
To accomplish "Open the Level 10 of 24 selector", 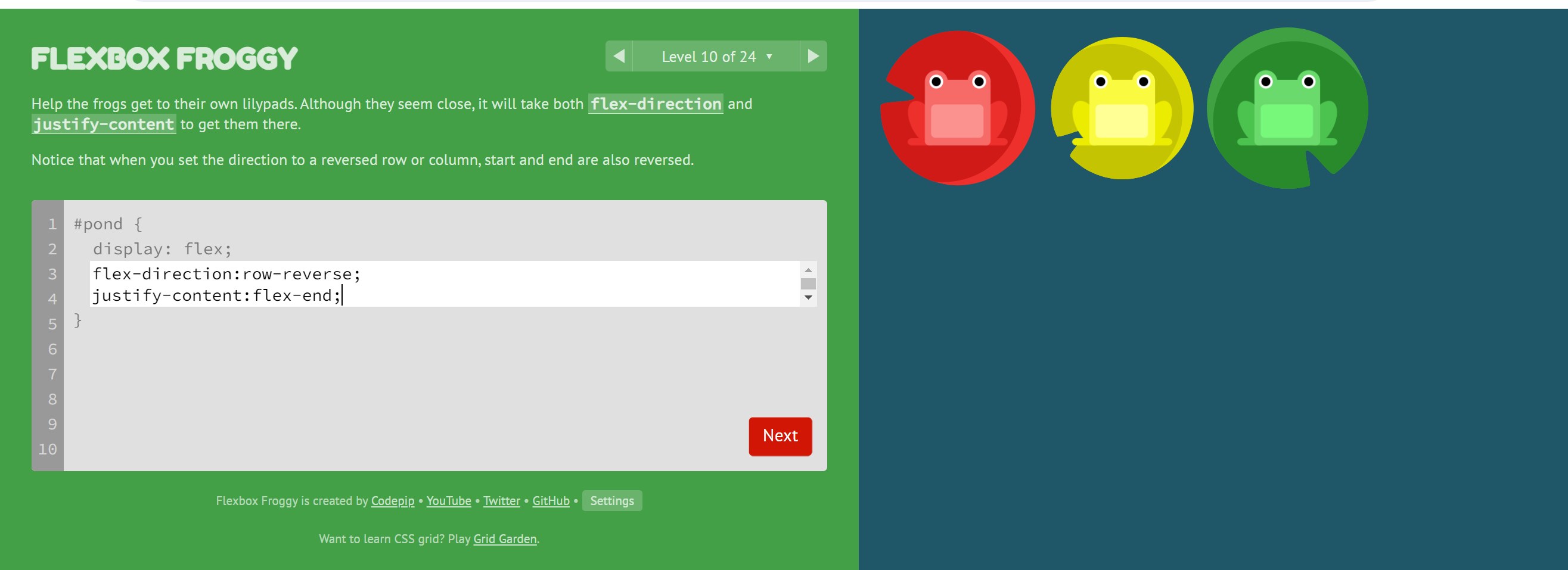I will pos(709,56).
